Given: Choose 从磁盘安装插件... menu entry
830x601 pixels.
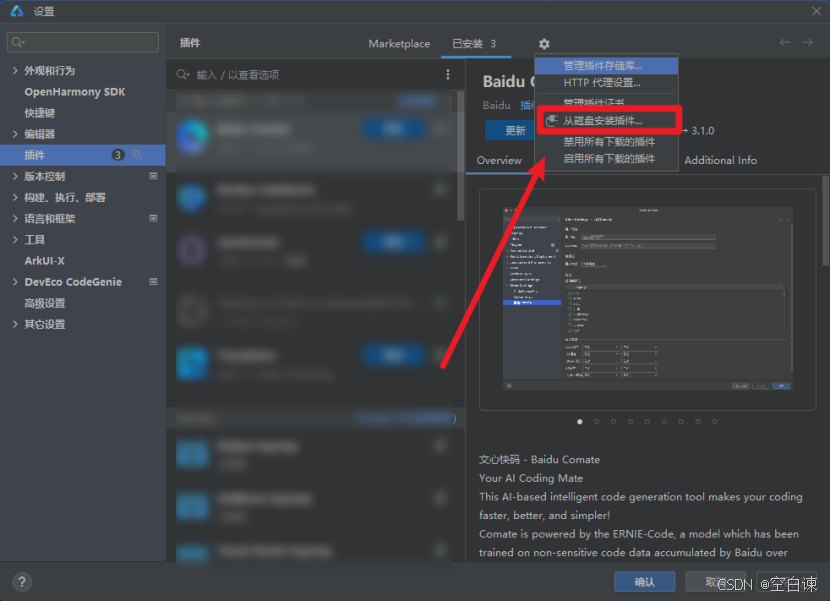Looking at the screenshot, I should click(606, 121).
